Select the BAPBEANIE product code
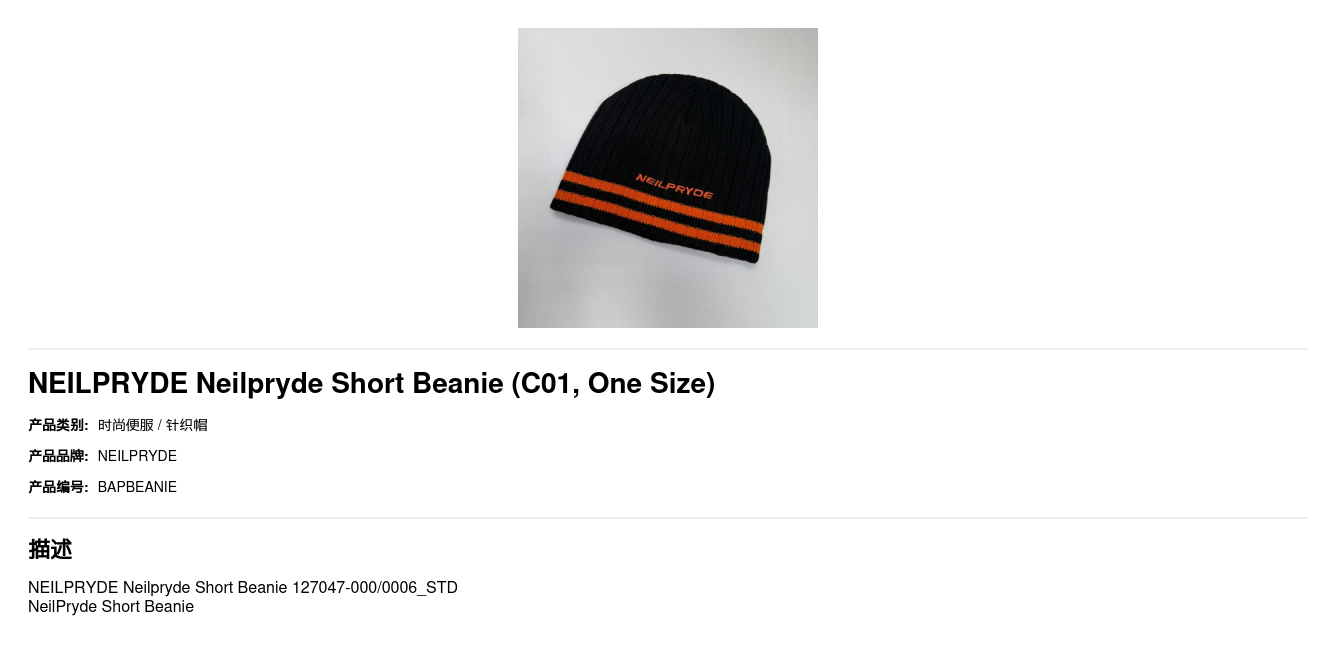The width and height of the screenshot is (1328, 646). click(x=137, y=487)
